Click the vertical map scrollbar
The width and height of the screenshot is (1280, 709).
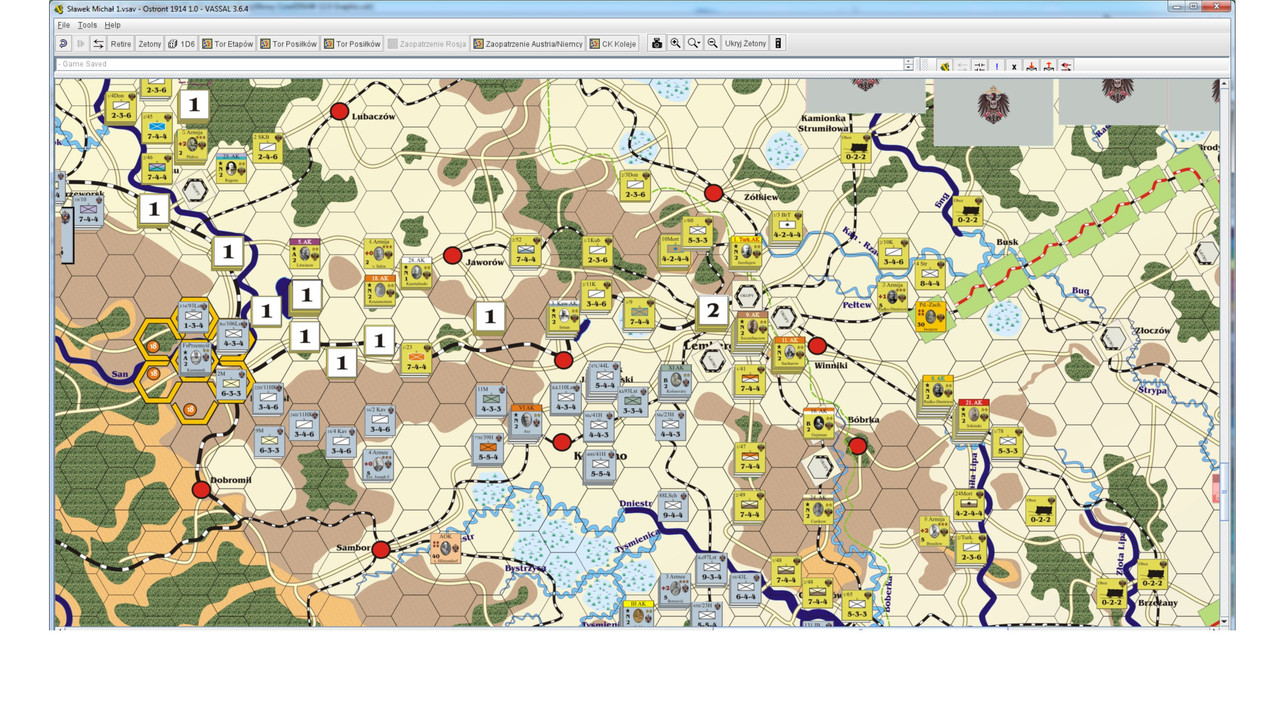(1225, 352)
